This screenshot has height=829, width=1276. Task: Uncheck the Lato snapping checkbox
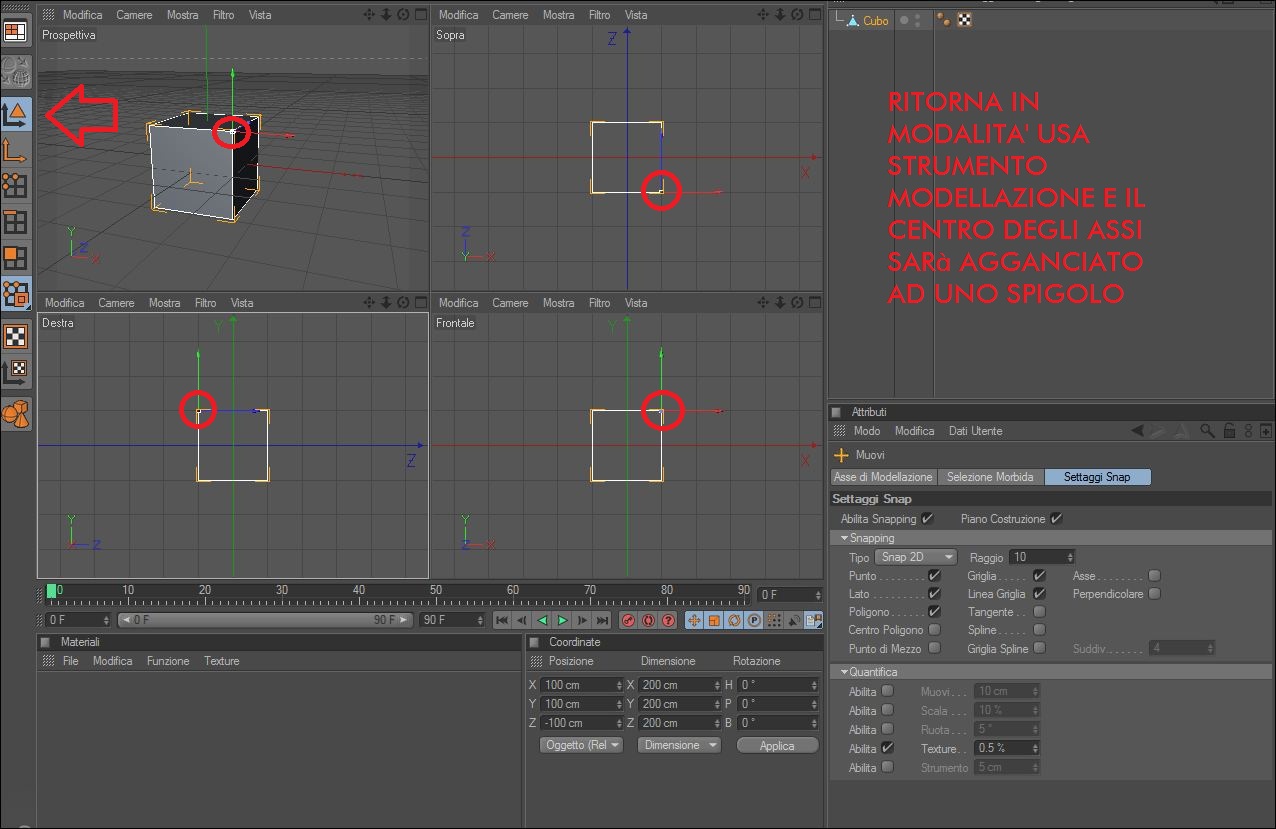pos(934,594)
